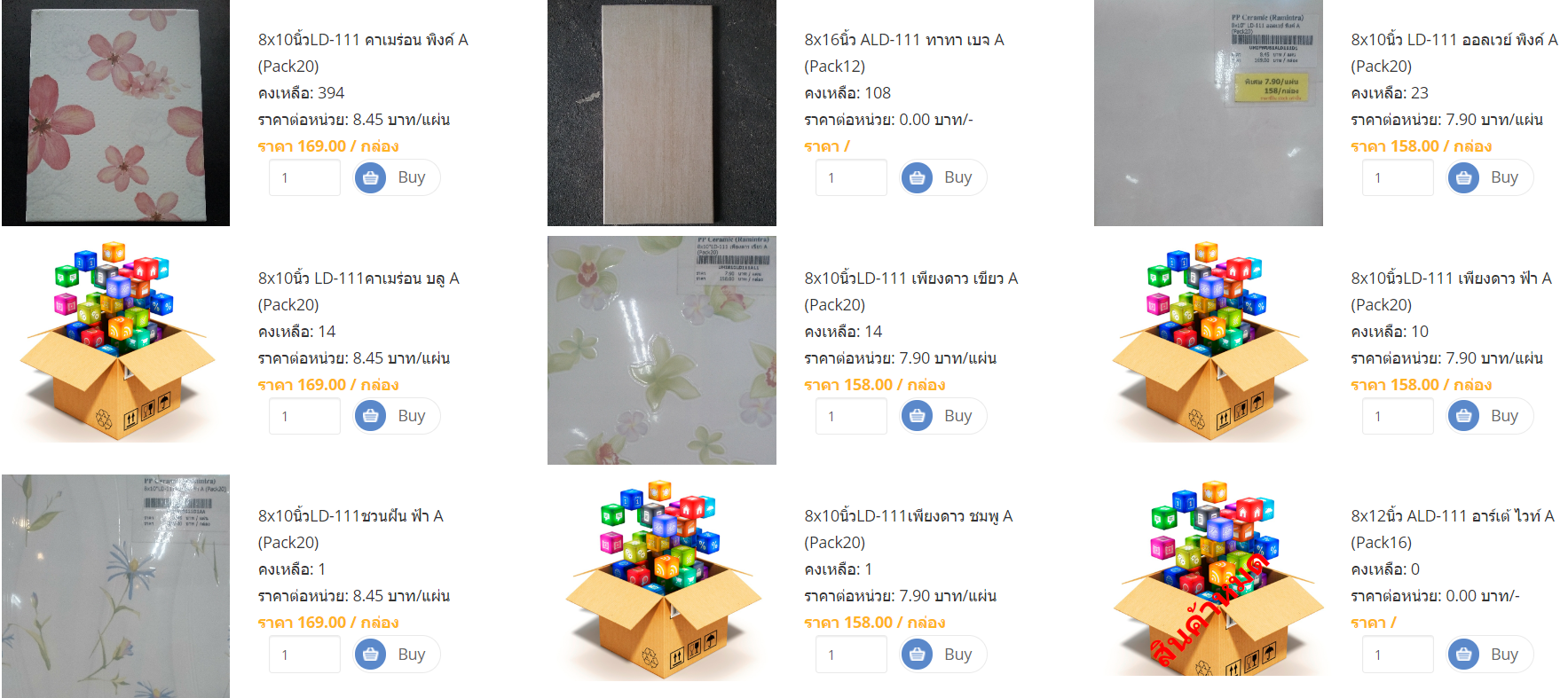Screen dimensions: 1568x698
Task: Open the pink flower tile thumbnail
Action: pos(115,113)
